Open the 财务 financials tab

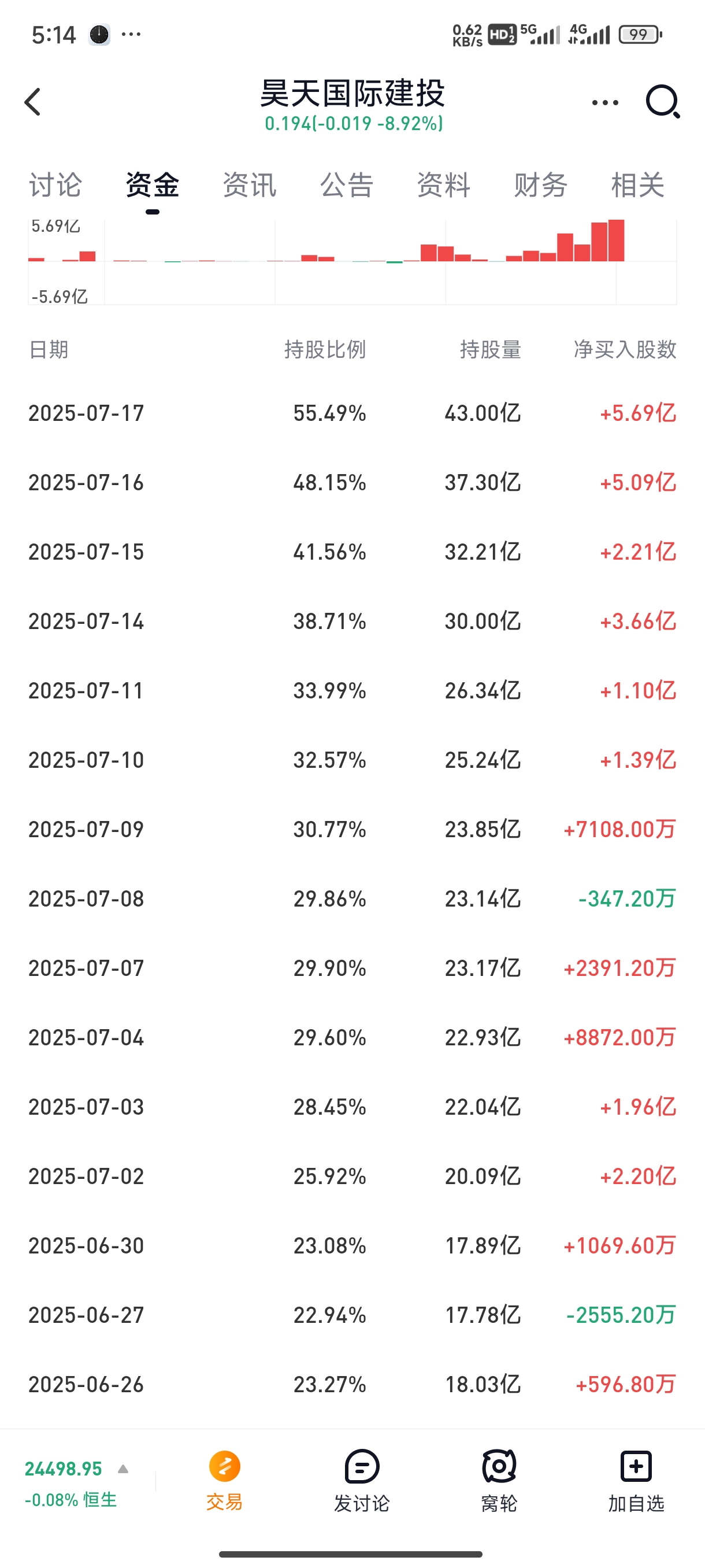tap(541, 185)
